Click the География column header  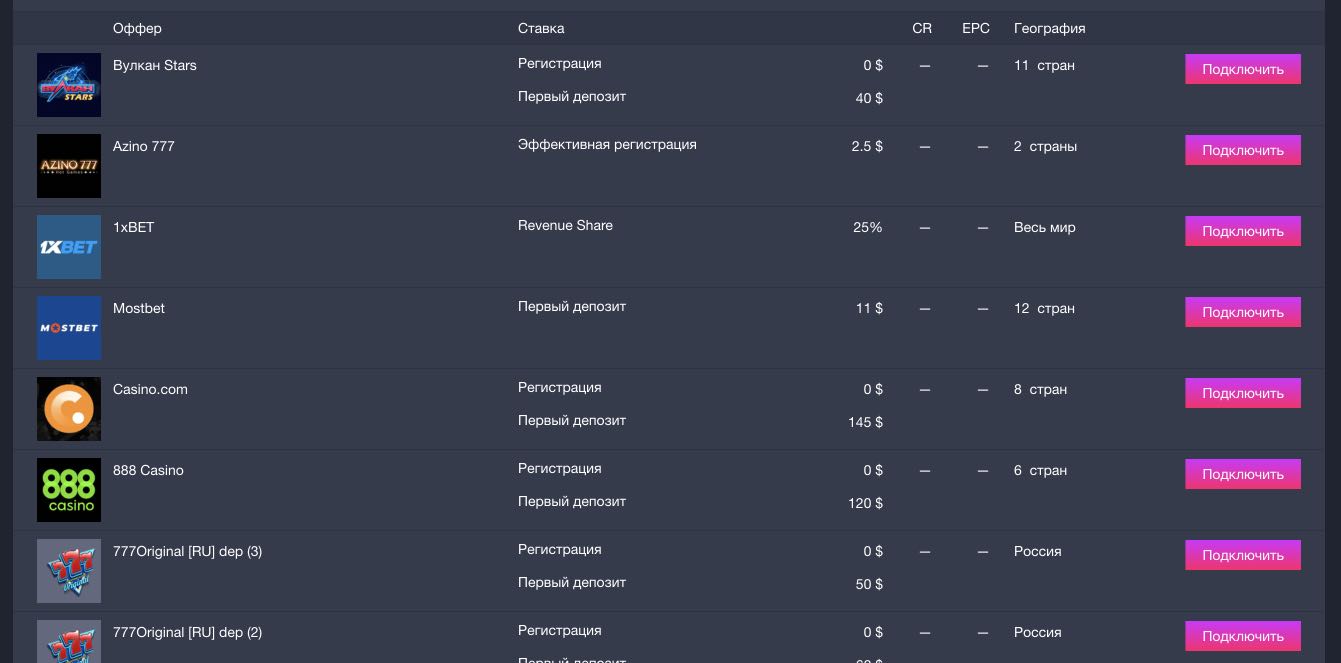[x=1049, y=28]
